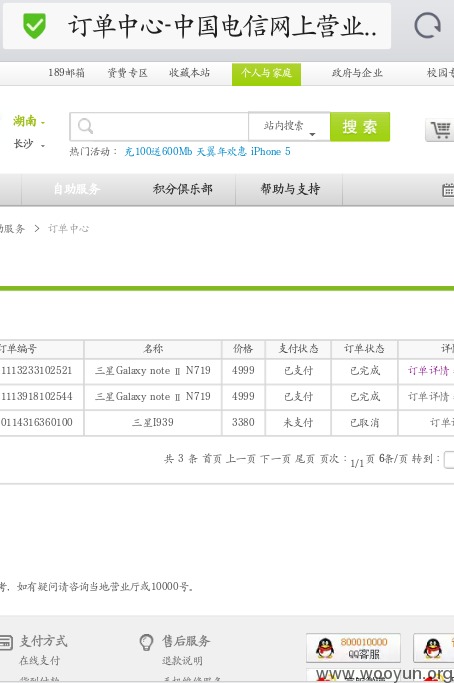Open the 站内搜索 scope dropdown

pos(289,126)
